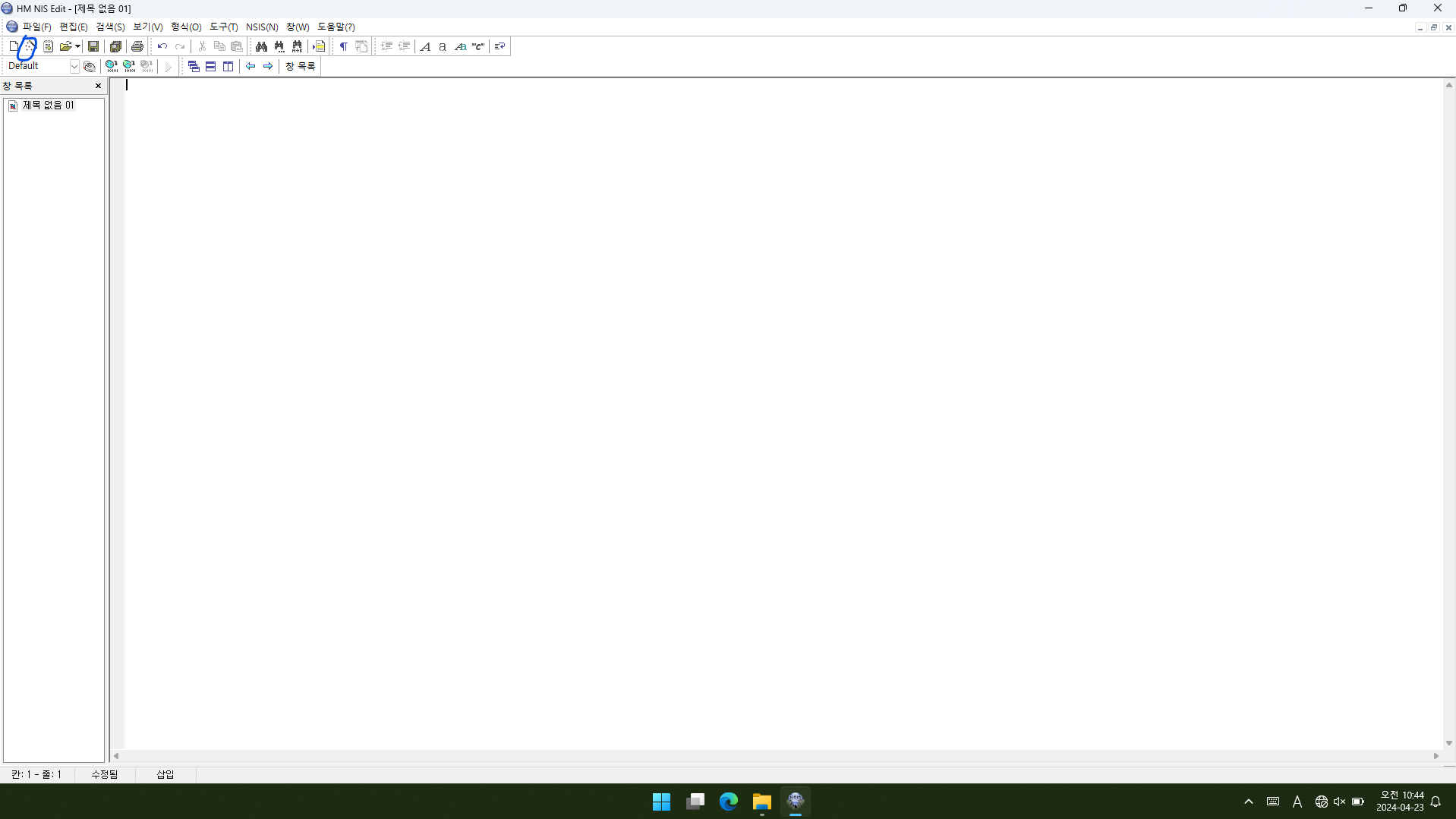Restore the inner document window
The image size is (1456, 819).
click(1434, 27)
